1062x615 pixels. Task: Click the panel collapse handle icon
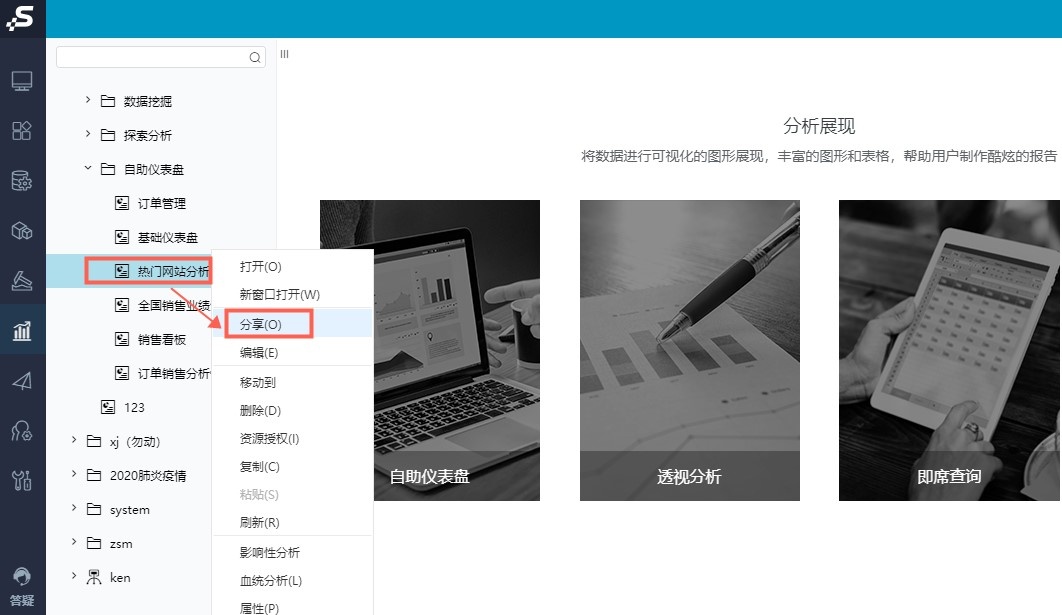(284, 54)
